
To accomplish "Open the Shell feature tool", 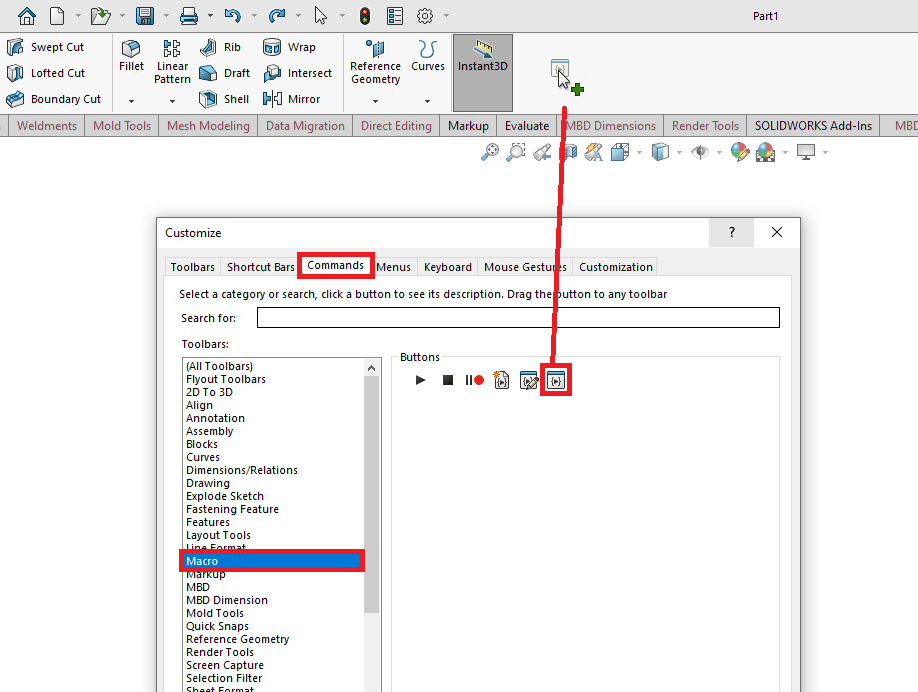I will (x=225, y=98).
